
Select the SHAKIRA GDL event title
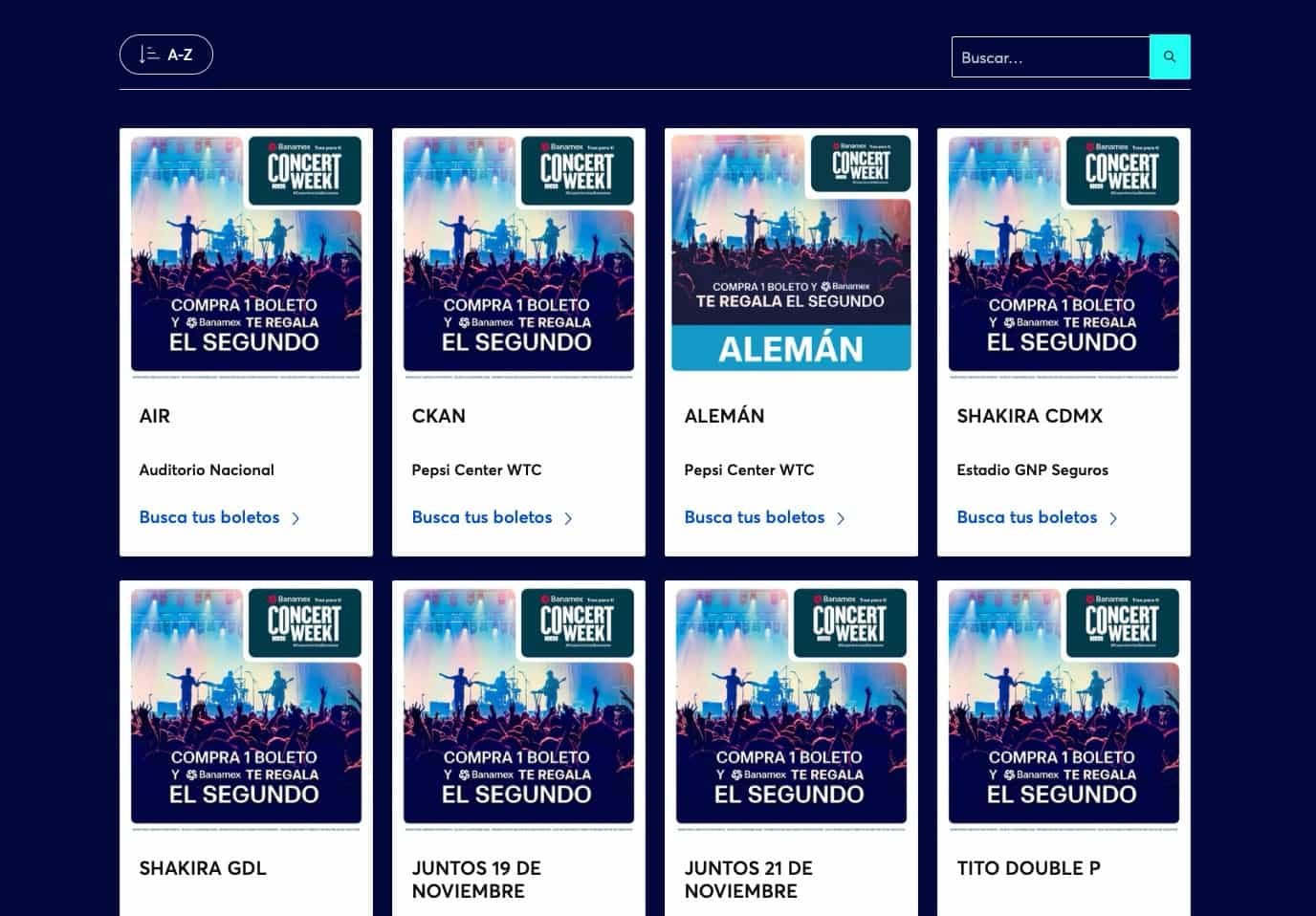pos(203,868)
